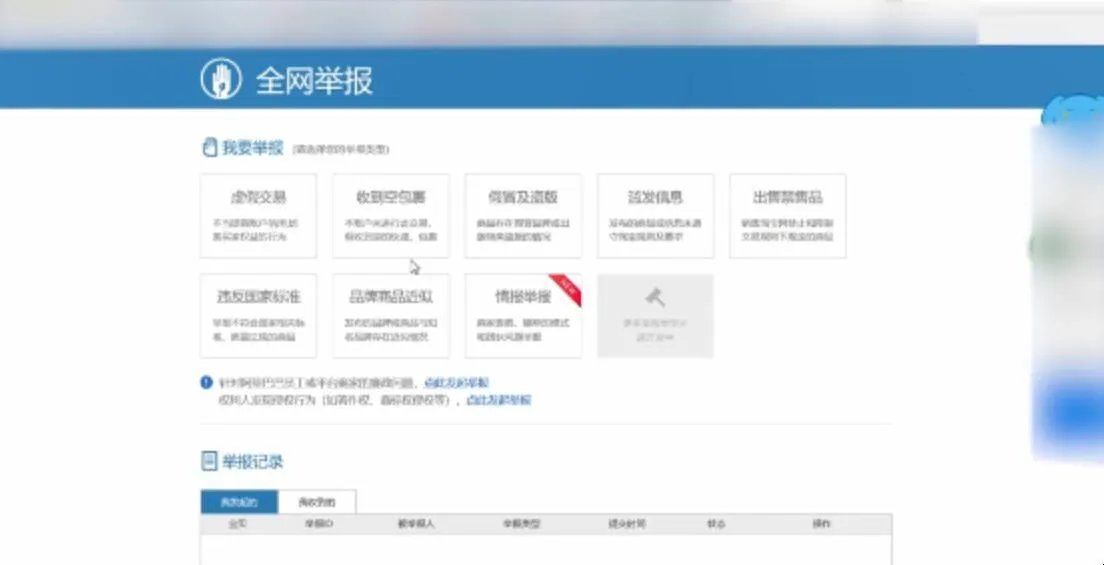Image resolution: width=1104 pixels, height=565 pixels.
Task: Choose the 违反国家标准 report card
Action: click(x=258, y=316)
